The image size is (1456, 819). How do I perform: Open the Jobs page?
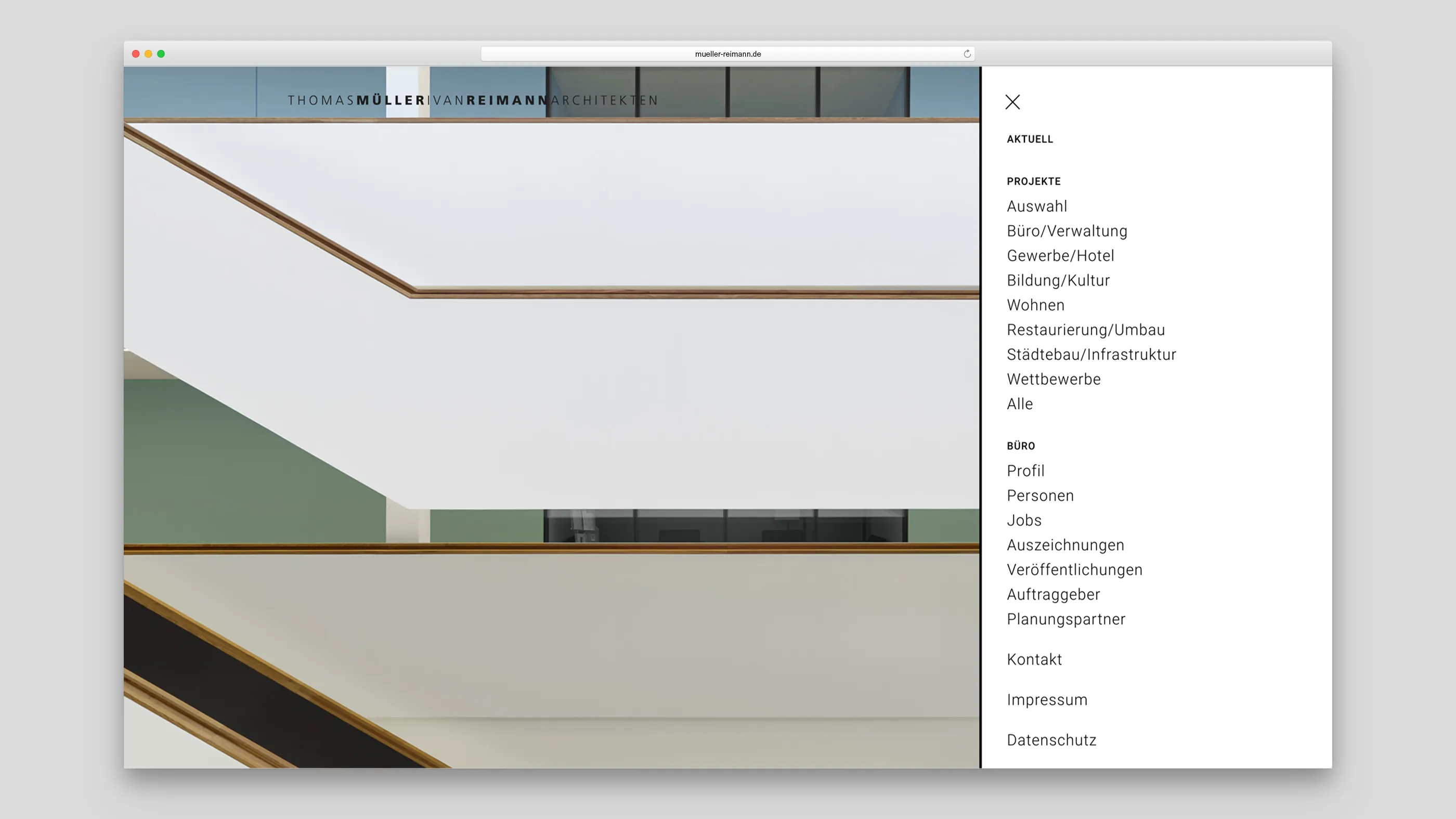tap(1024, 521)
